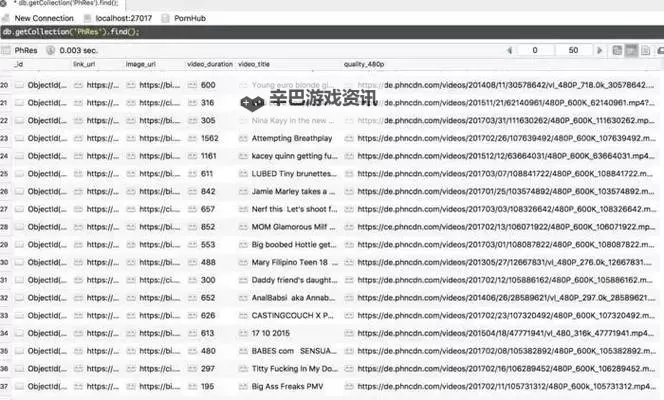Click the database icon beside the database name
The image size is (664, 400).
click(x=166, y=18)
